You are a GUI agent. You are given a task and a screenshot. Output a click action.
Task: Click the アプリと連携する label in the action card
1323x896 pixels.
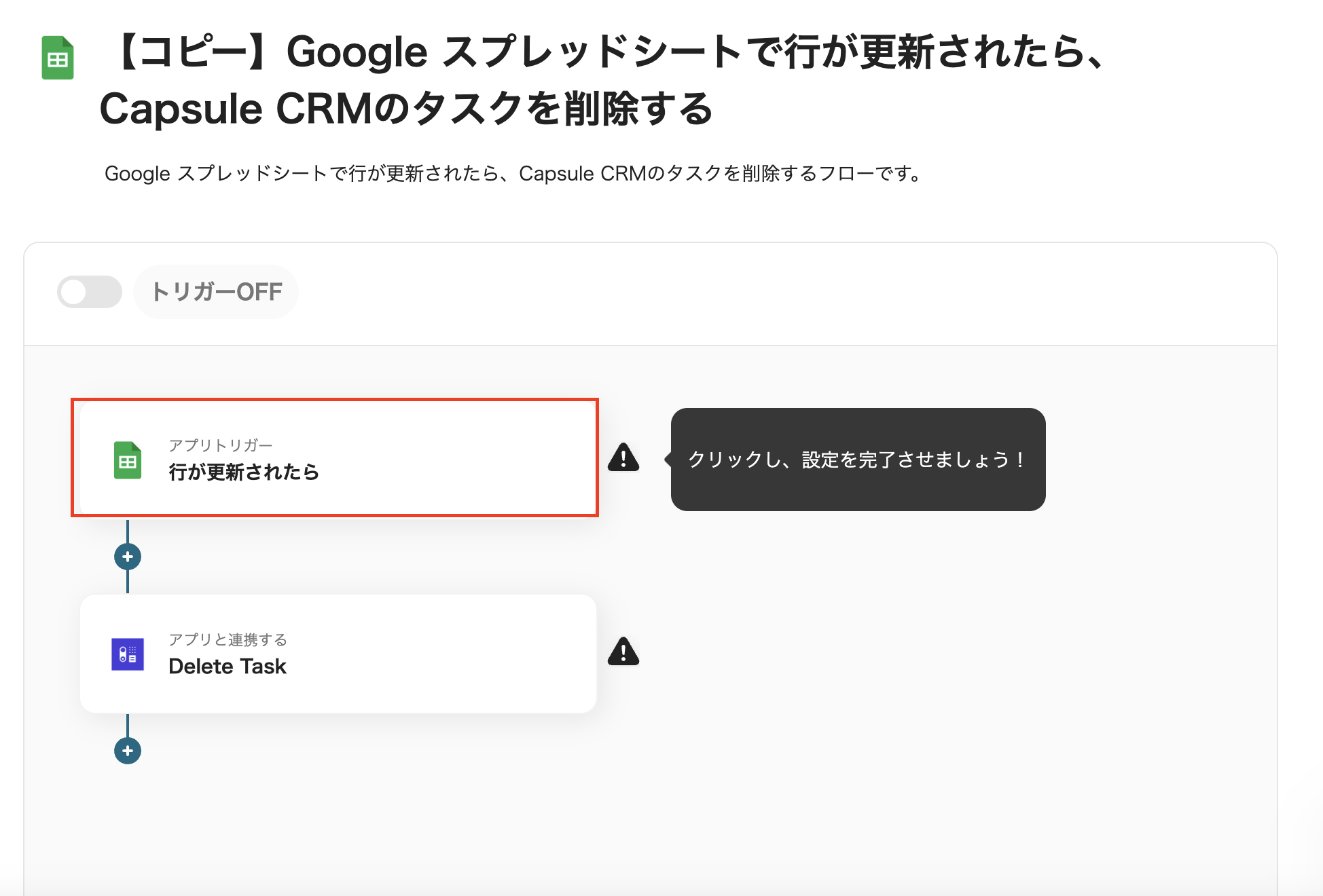(228, 639)
